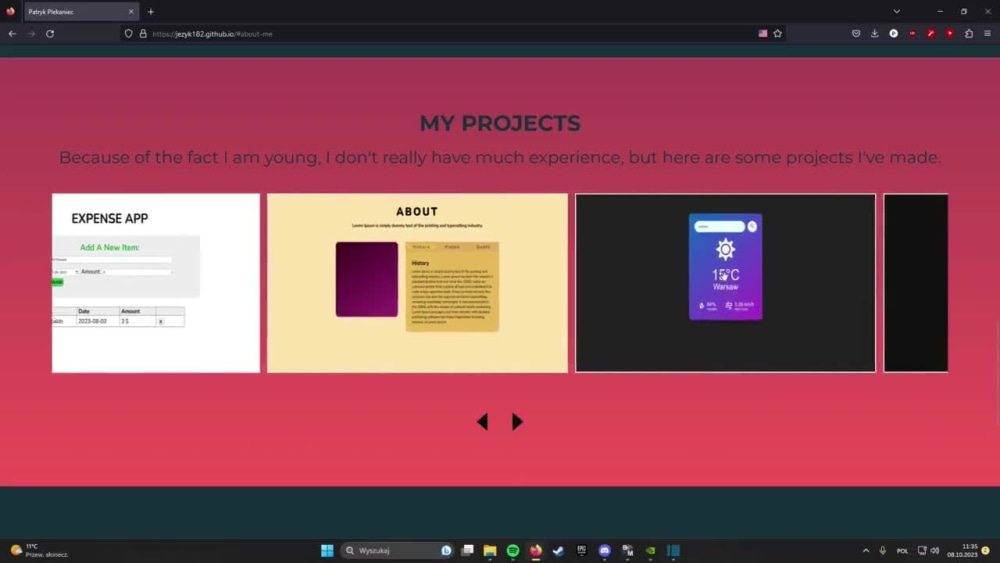The image size is (1000, 563).
Task: Show next project with right arrow
Action: [517, 421]
